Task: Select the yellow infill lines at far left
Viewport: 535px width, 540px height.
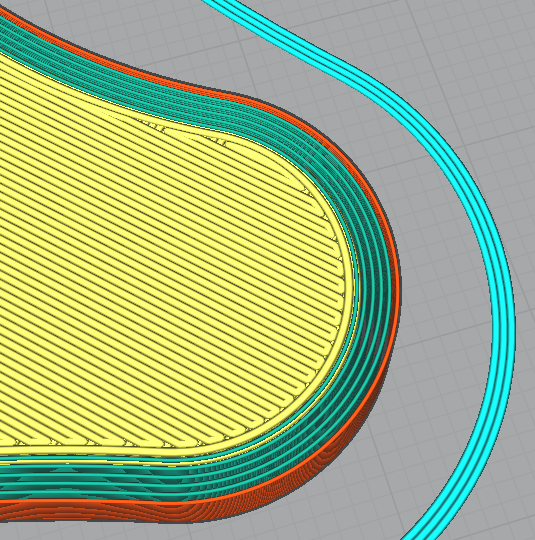Action: click(21, 241)
